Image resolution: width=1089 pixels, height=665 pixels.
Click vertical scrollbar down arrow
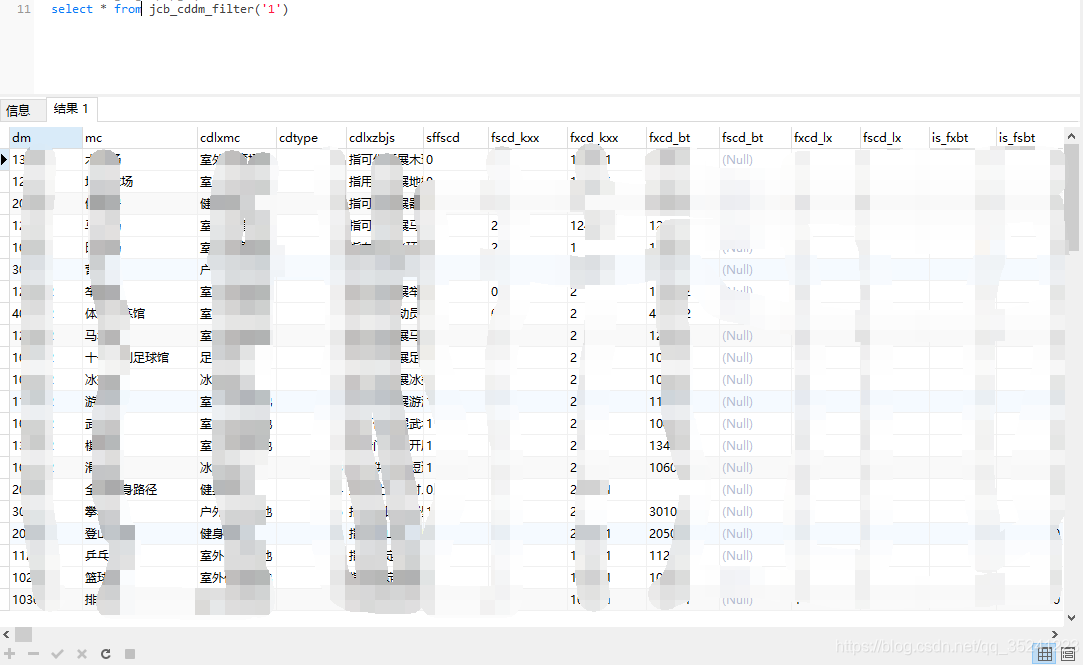tap(1071, 617)
